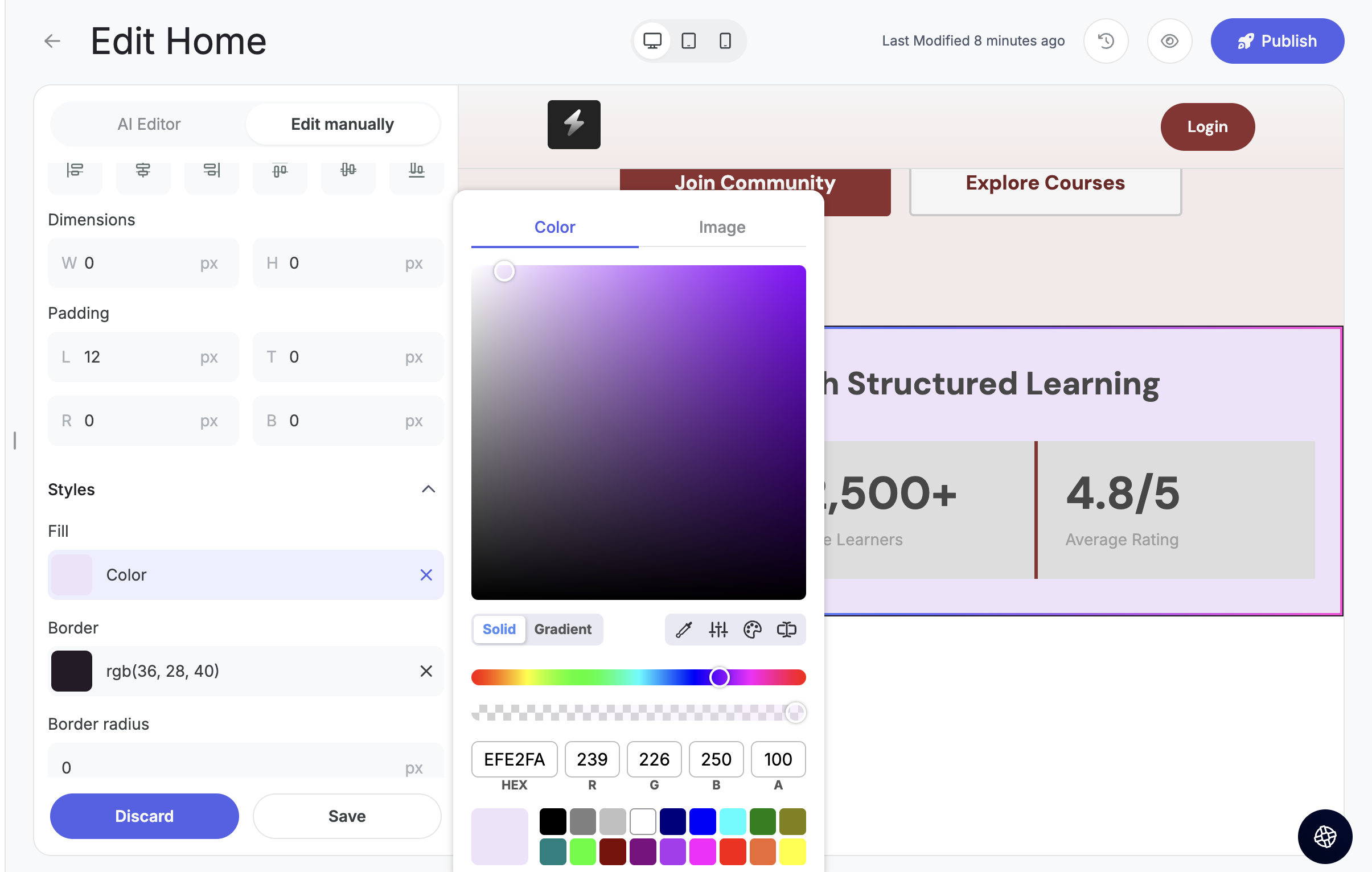Collapse the Styles section chevron
1372x872 pixels.
pyautogui.click(x=428, y=490)
